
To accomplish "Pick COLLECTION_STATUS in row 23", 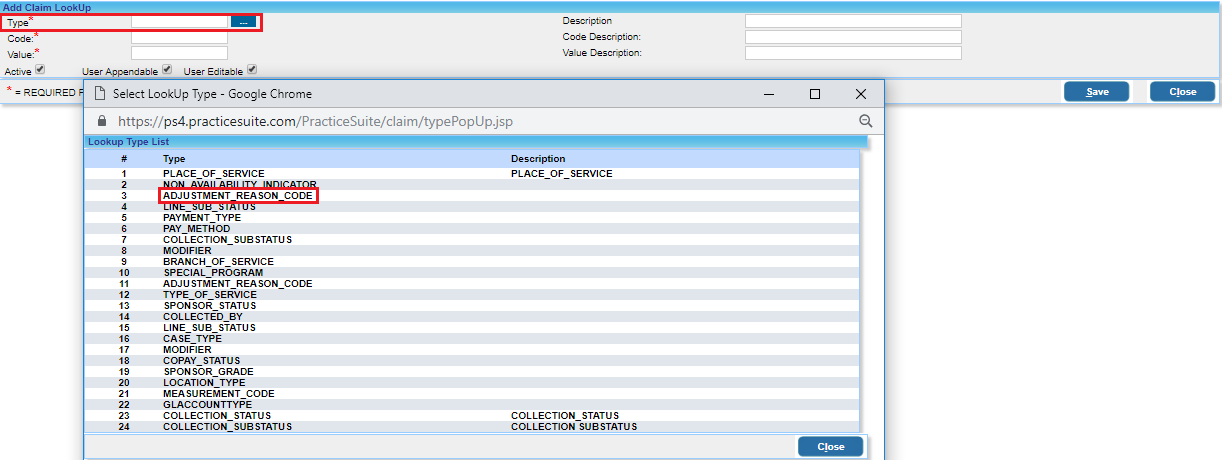I will pos(216,416).
